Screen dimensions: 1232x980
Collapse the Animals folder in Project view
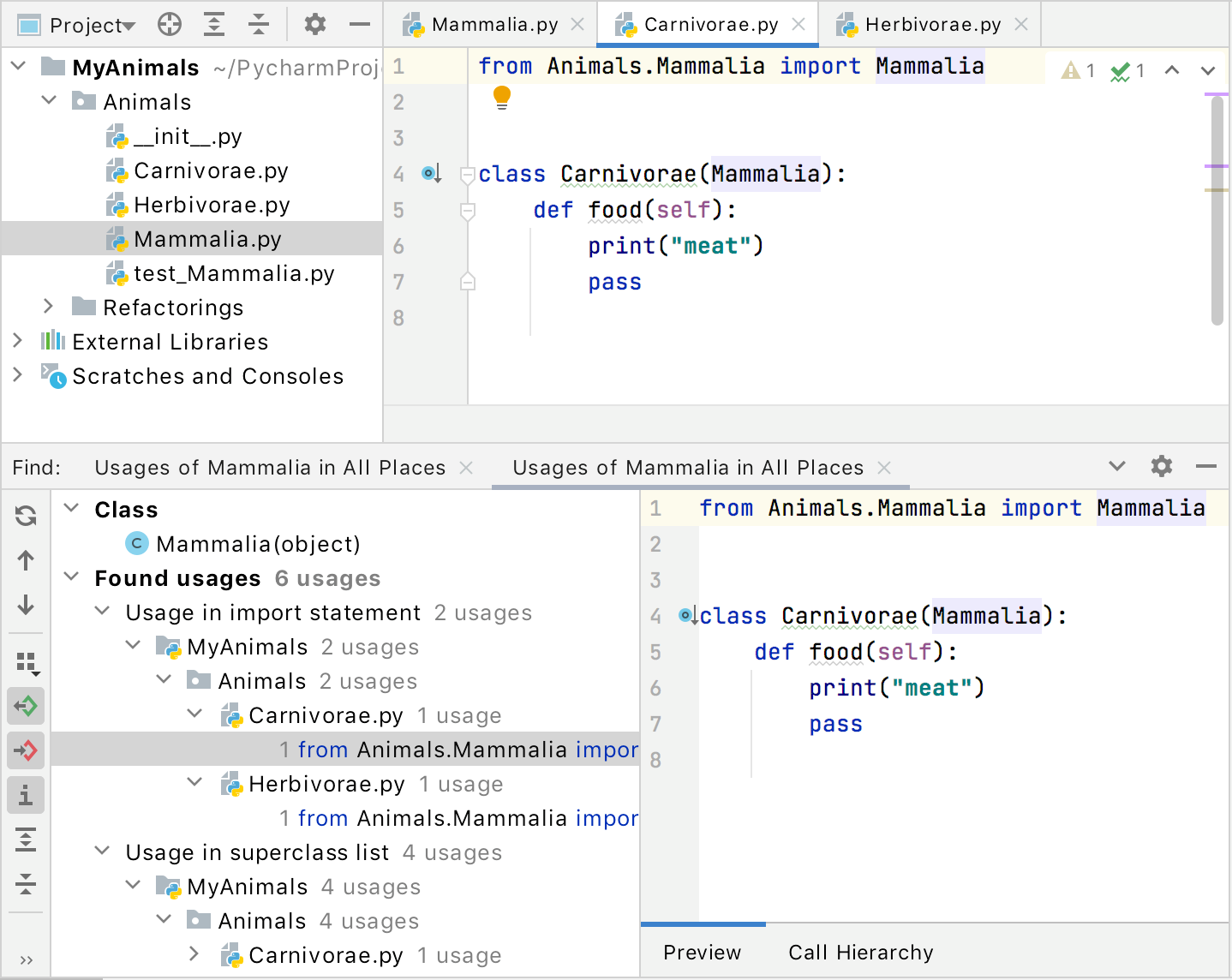(49, 101)
